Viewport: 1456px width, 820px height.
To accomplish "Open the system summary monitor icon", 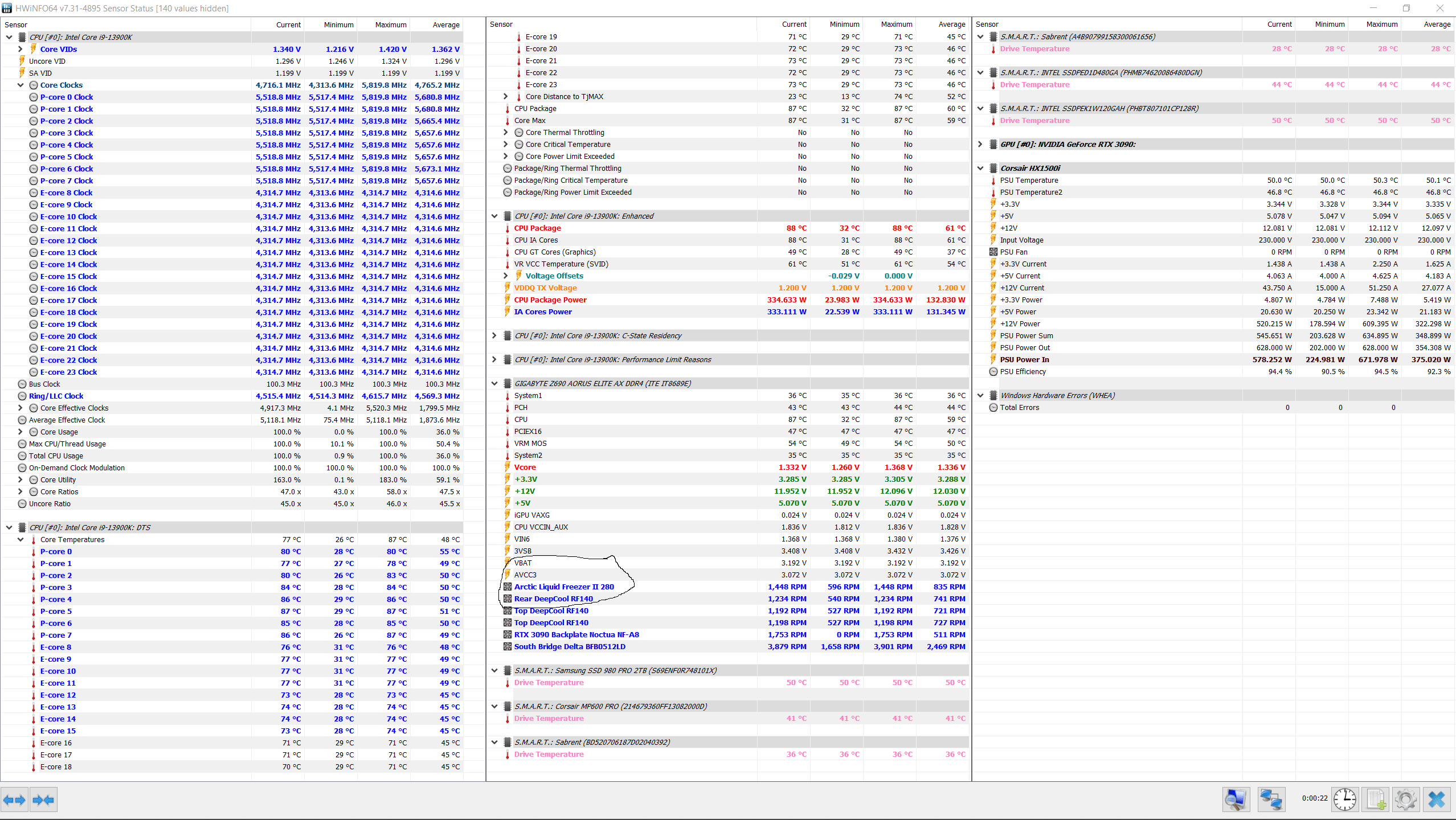I will (x=1236, y=799).
